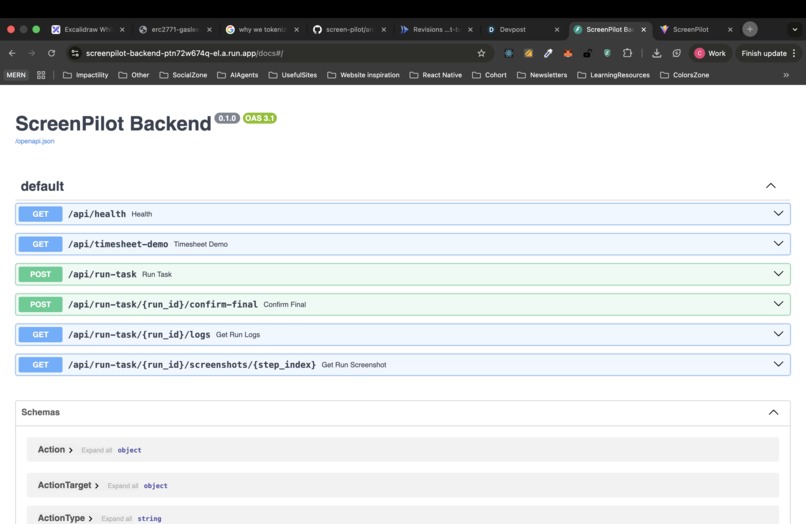The width and height of the screenshot is (806, 524).
Task: Open LearningResources bookmarks folder
Action: (x=614, y=75)
